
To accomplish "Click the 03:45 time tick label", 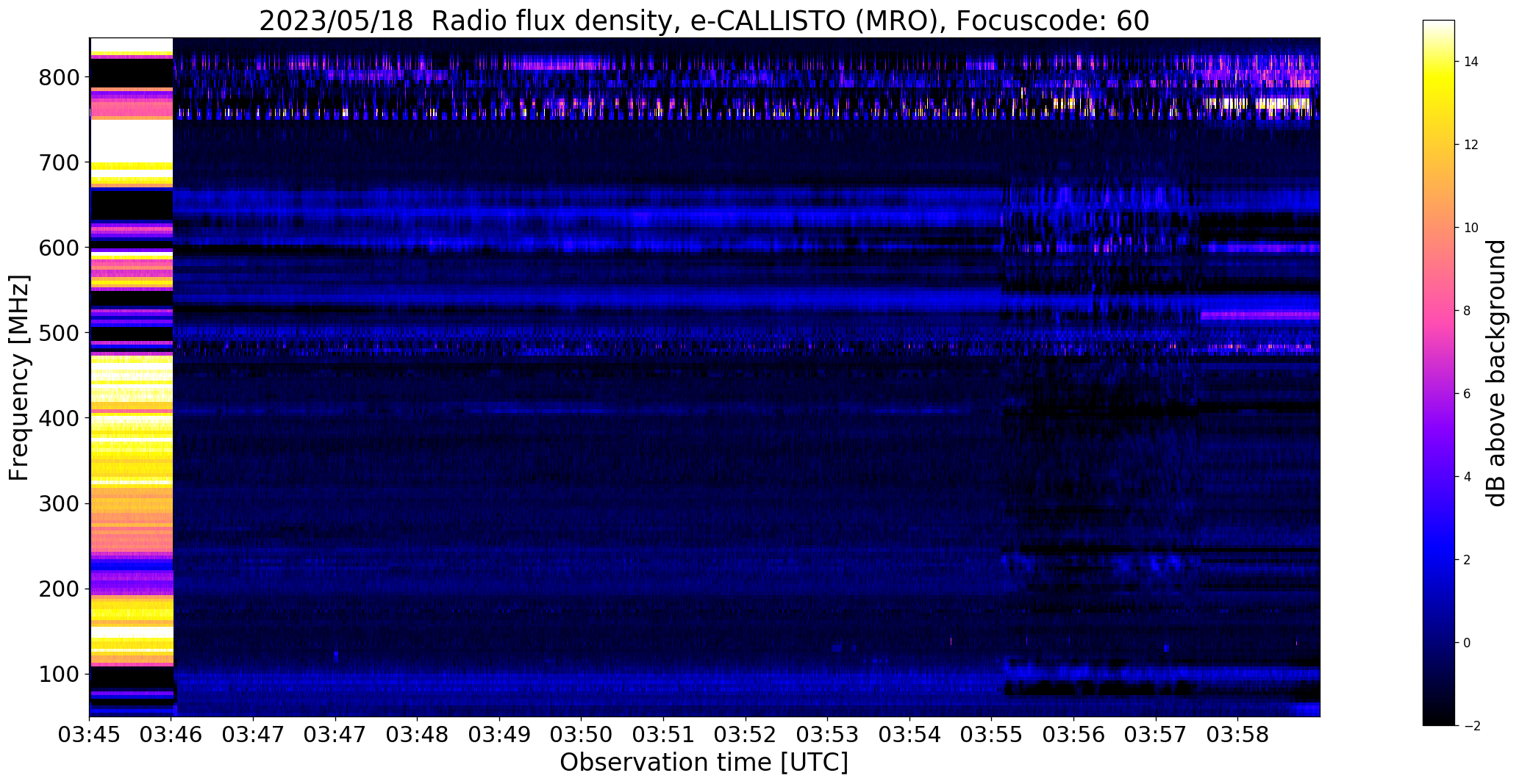I will 90,735.
